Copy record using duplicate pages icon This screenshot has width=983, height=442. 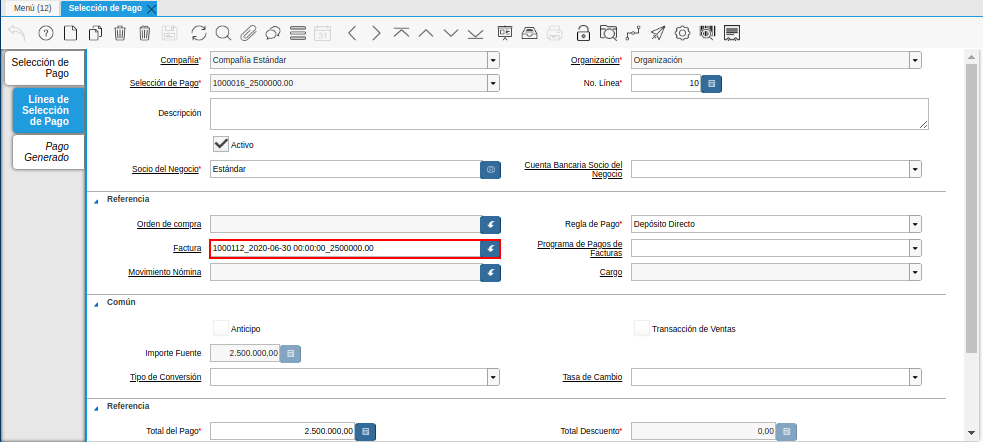(95, 33)
